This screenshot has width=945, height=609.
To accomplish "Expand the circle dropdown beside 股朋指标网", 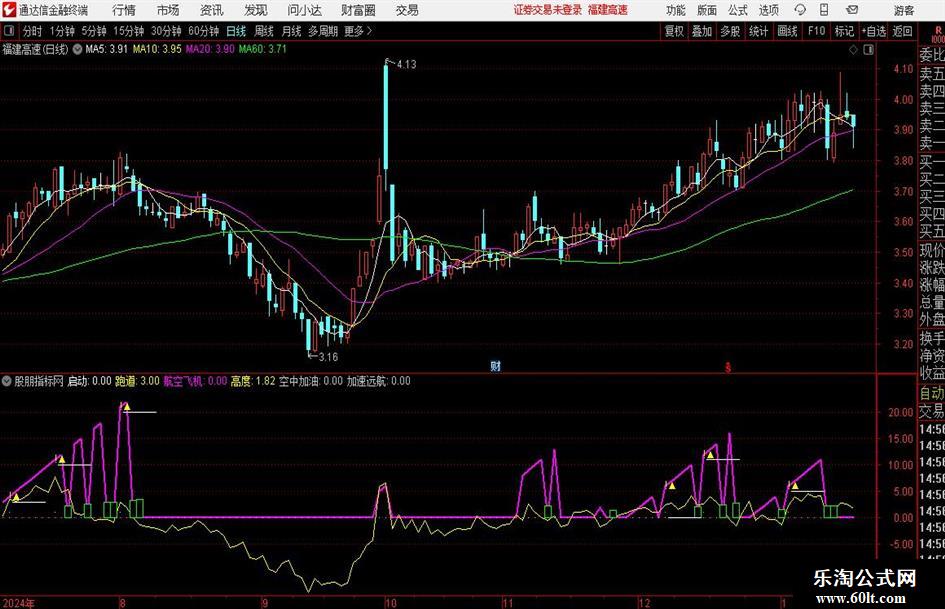I will point(7,381).
